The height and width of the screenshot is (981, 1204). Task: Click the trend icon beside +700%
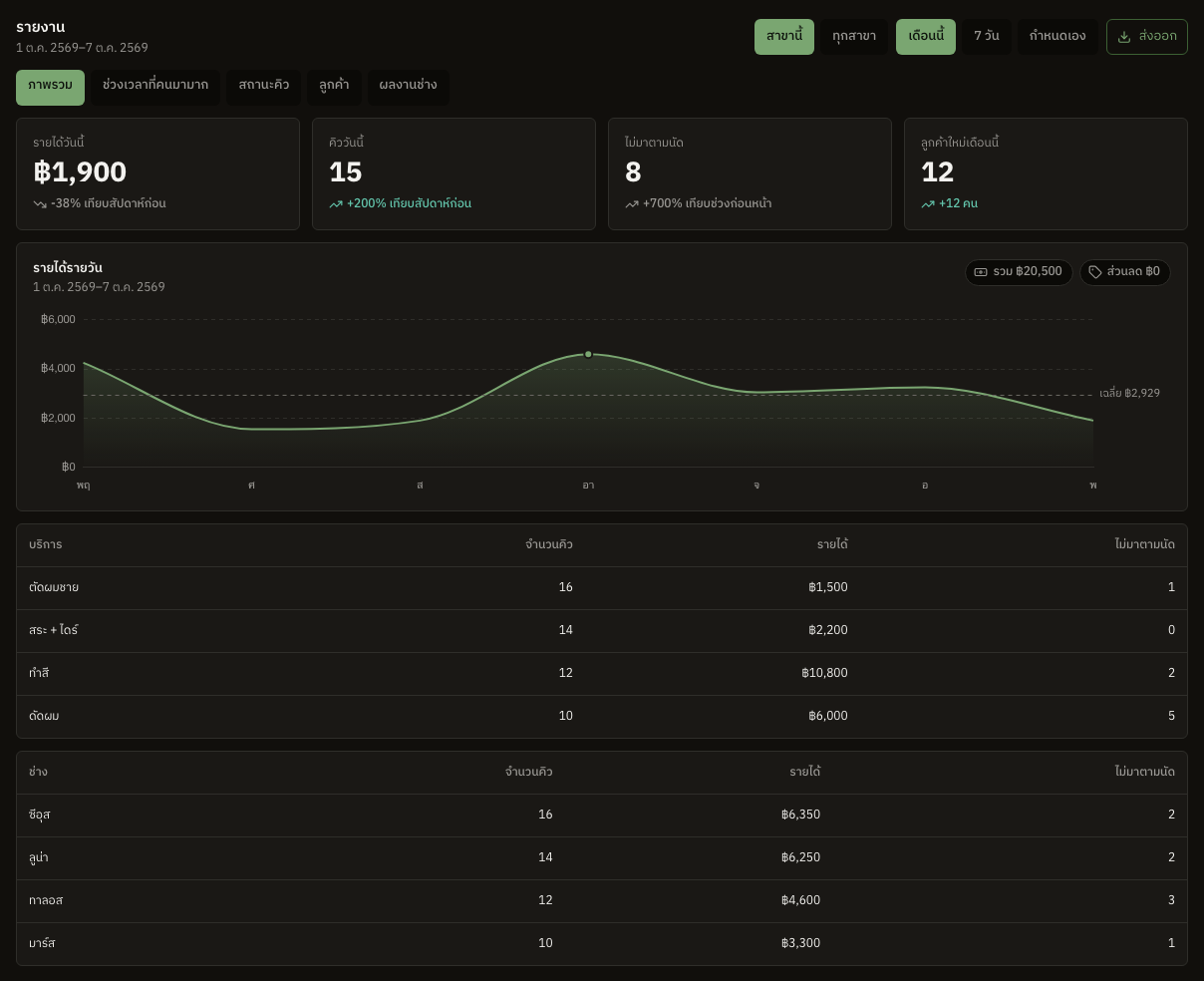tap(632, 204)
